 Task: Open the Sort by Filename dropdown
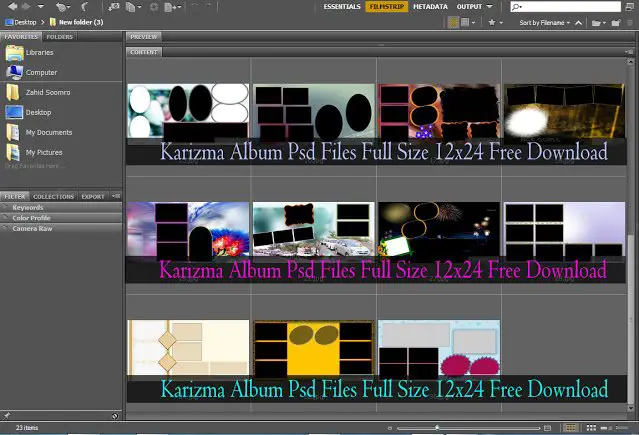click(x=544, y=23)
